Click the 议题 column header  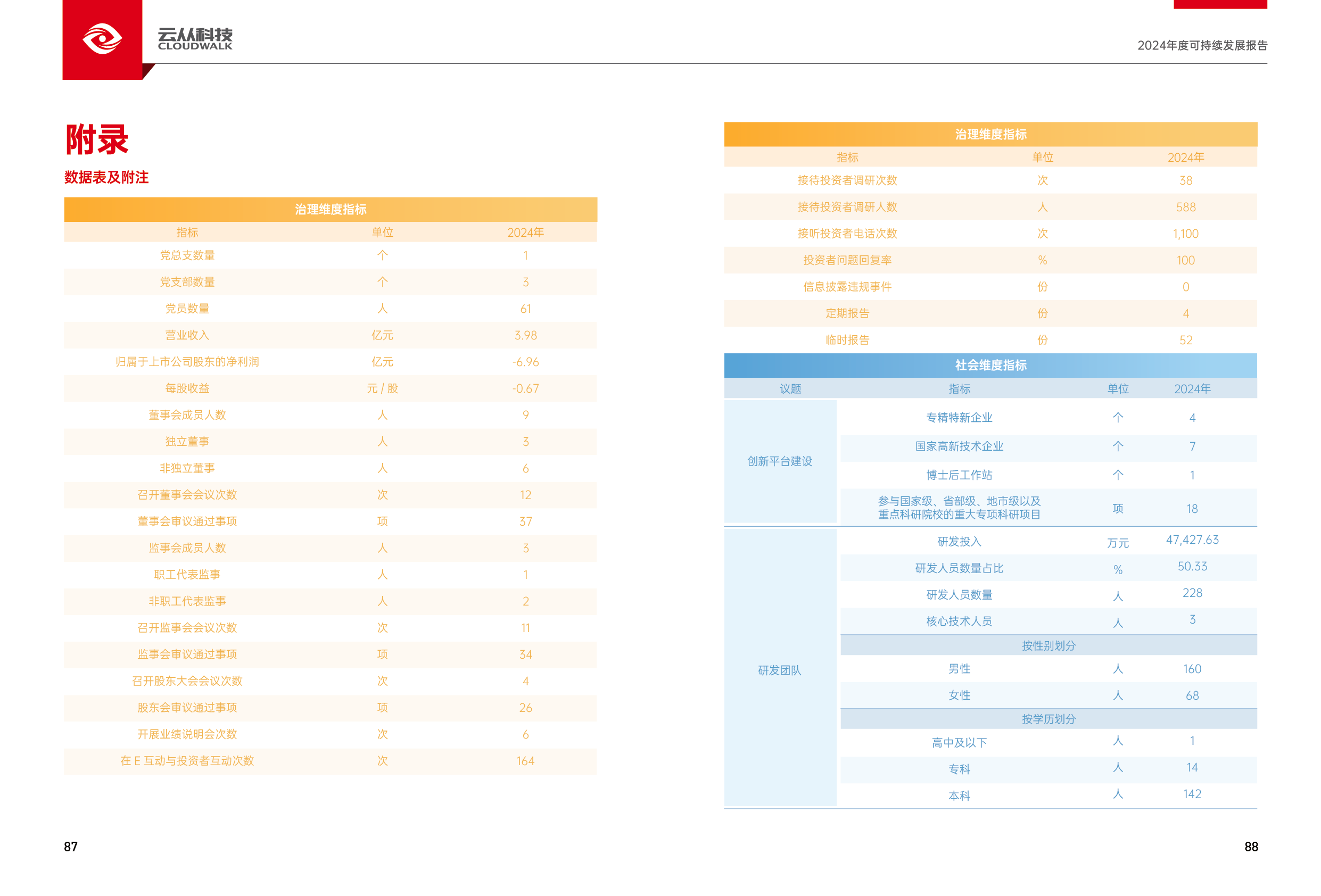[790, 388]
